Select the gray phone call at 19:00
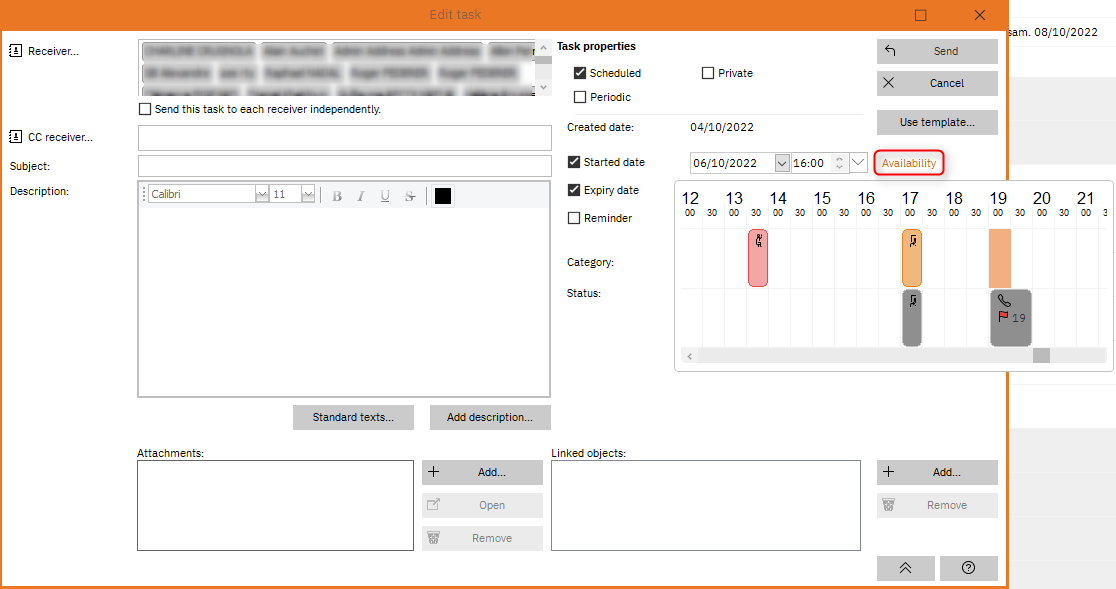1116x589 pixels. click(x=1011, y=318)
